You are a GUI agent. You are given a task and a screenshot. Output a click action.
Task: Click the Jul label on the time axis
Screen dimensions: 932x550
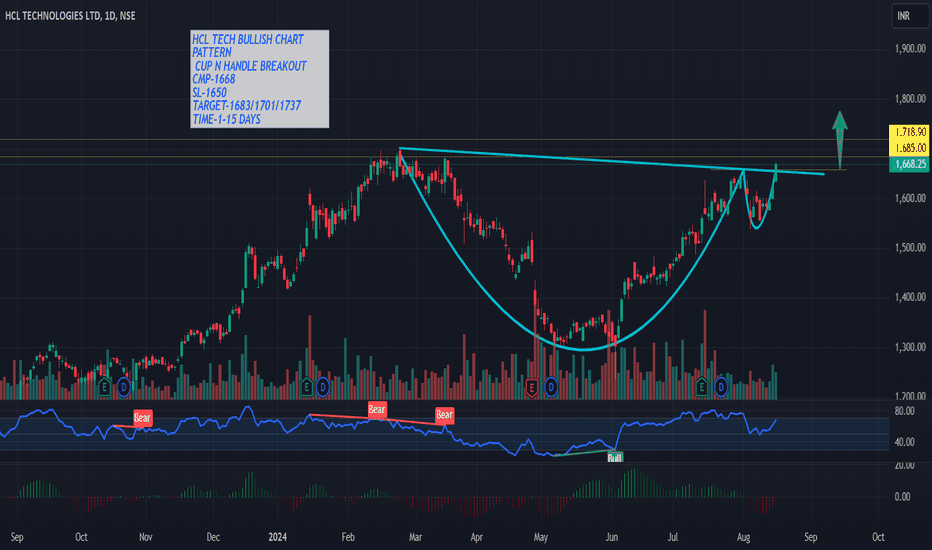[672, 537]
